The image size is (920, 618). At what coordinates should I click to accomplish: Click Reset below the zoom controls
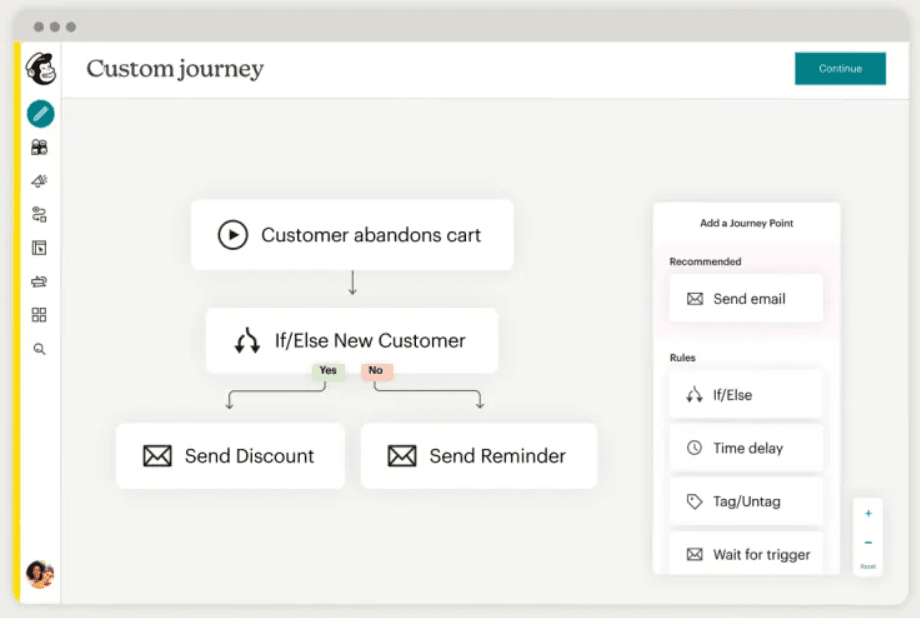tap(867, 565)
